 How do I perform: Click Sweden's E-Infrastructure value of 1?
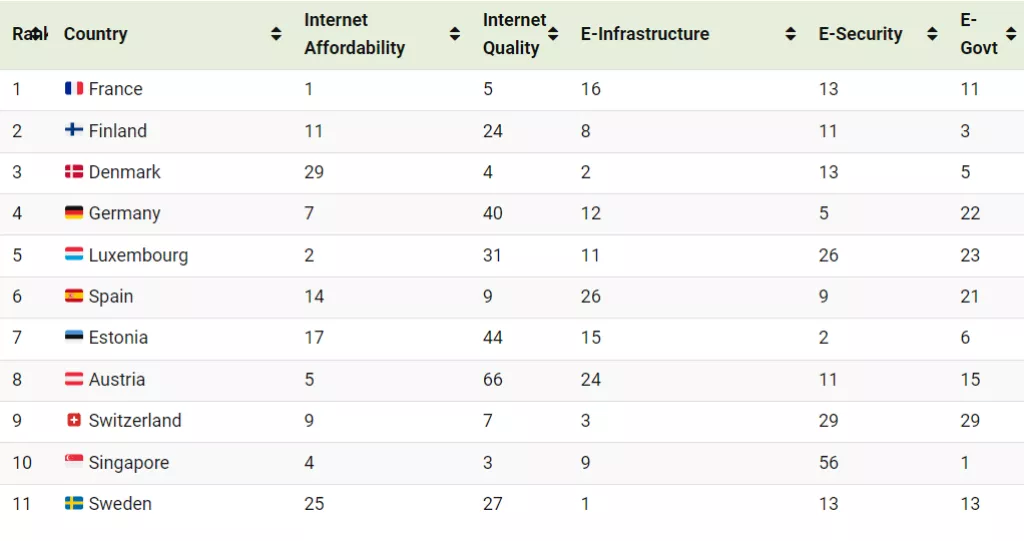[x=585, y=504]
